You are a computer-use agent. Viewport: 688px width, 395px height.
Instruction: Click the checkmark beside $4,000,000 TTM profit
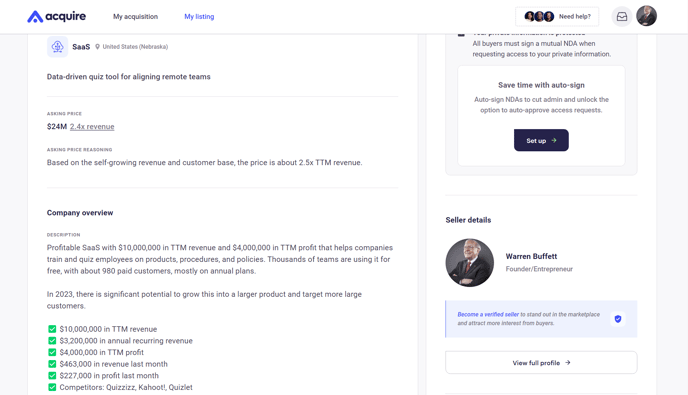(52, 352)
